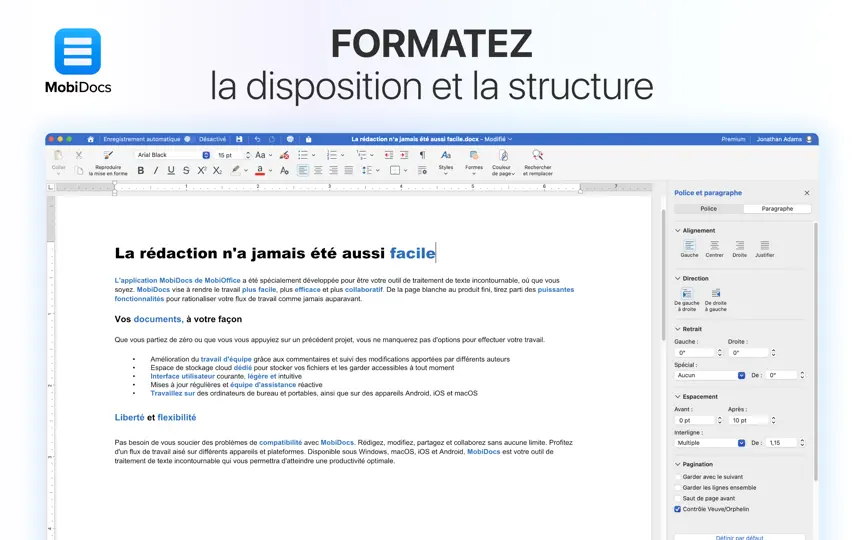Center text using ribbon center-align icon
This screenshot has height=540, width=864.
click(318, 171)
